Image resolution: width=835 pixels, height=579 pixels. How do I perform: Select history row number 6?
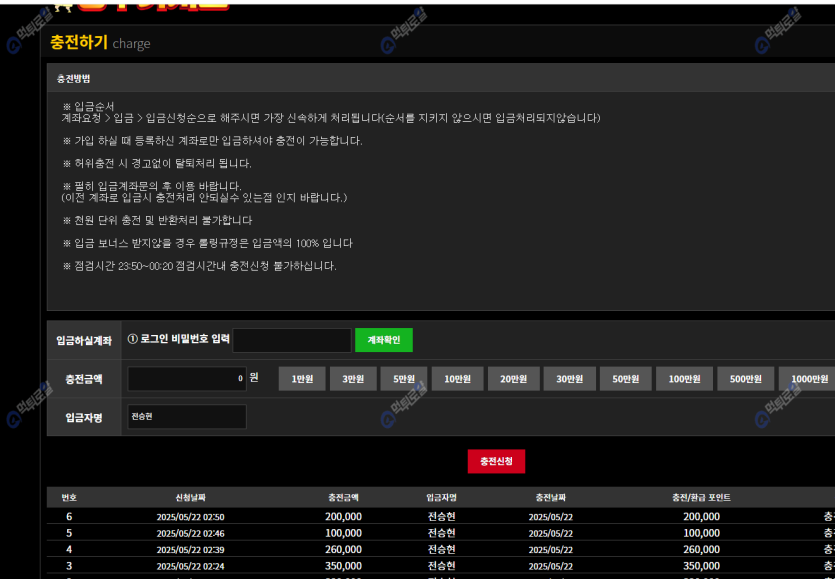click(69, 517)
